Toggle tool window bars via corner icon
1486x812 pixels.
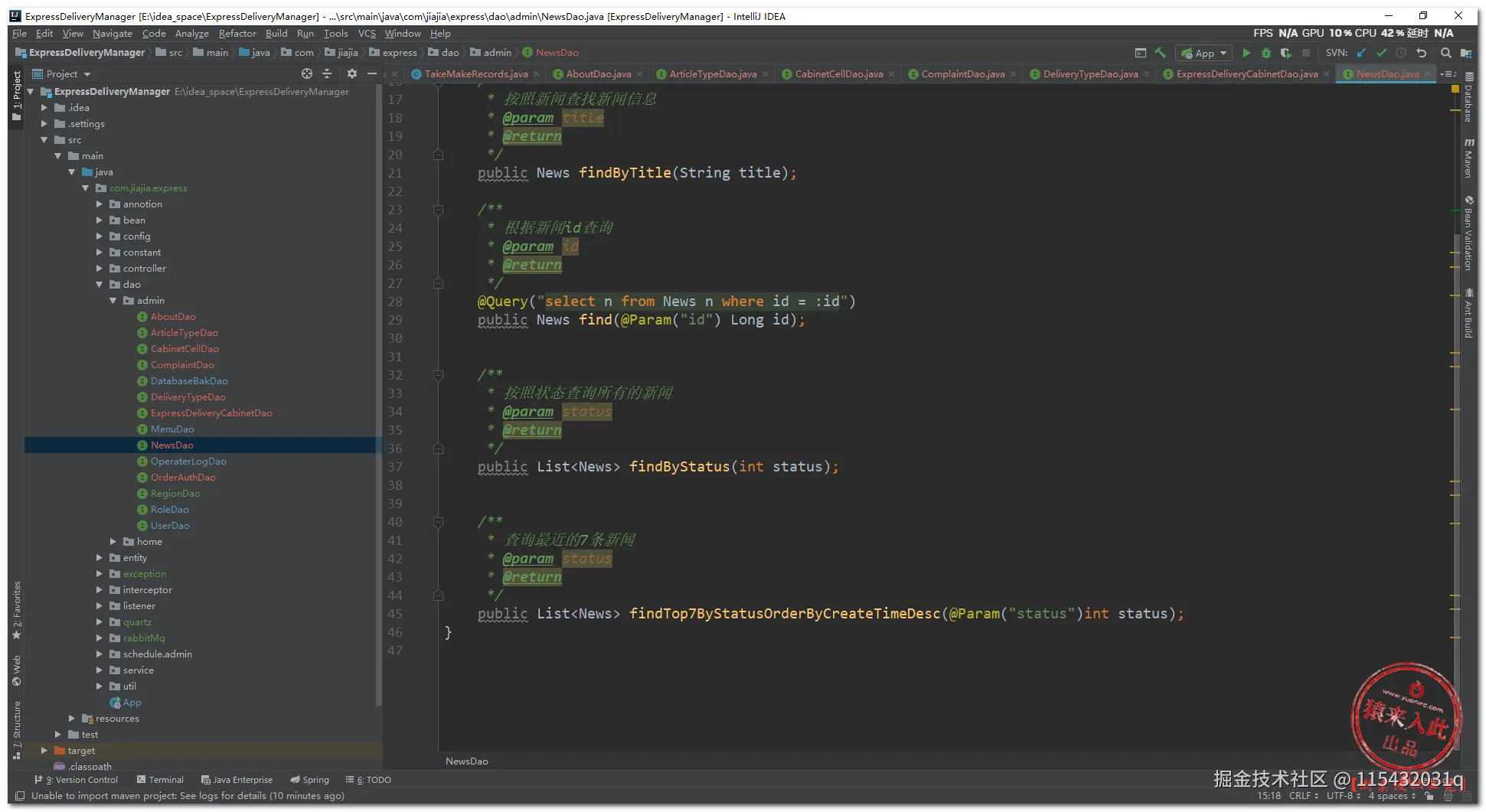[x=20, y=796]
